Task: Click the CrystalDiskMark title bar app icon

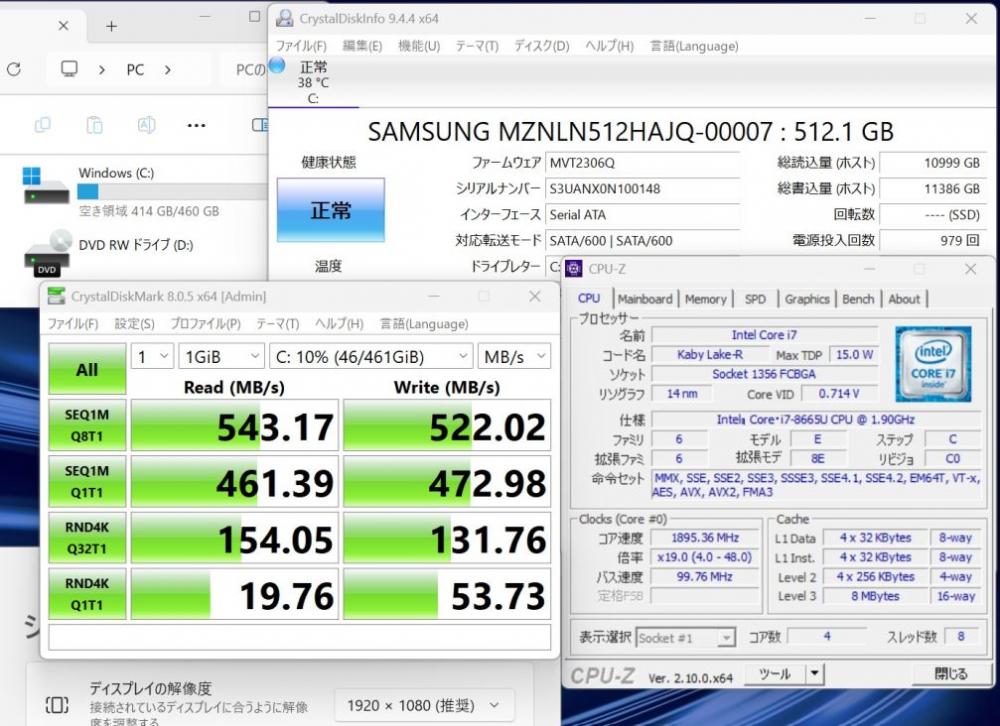Action: click(57, 296)
